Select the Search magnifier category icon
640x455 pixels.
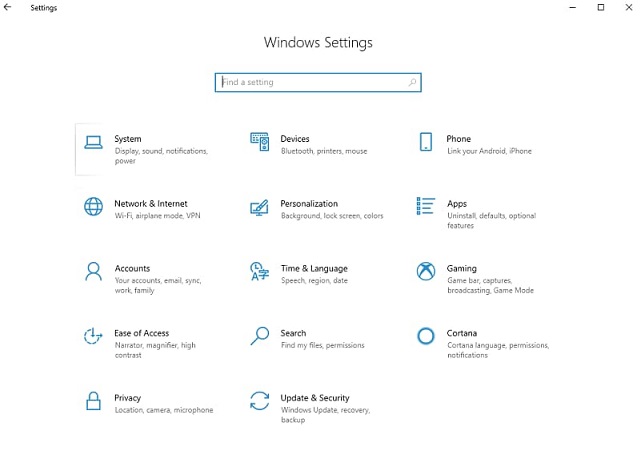click(x=260, y=336)
